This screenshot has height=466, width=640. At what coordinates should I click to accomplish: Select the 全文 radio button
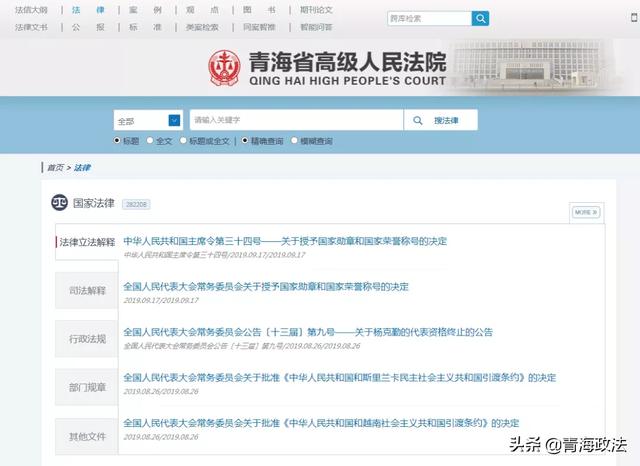point(150,140)
